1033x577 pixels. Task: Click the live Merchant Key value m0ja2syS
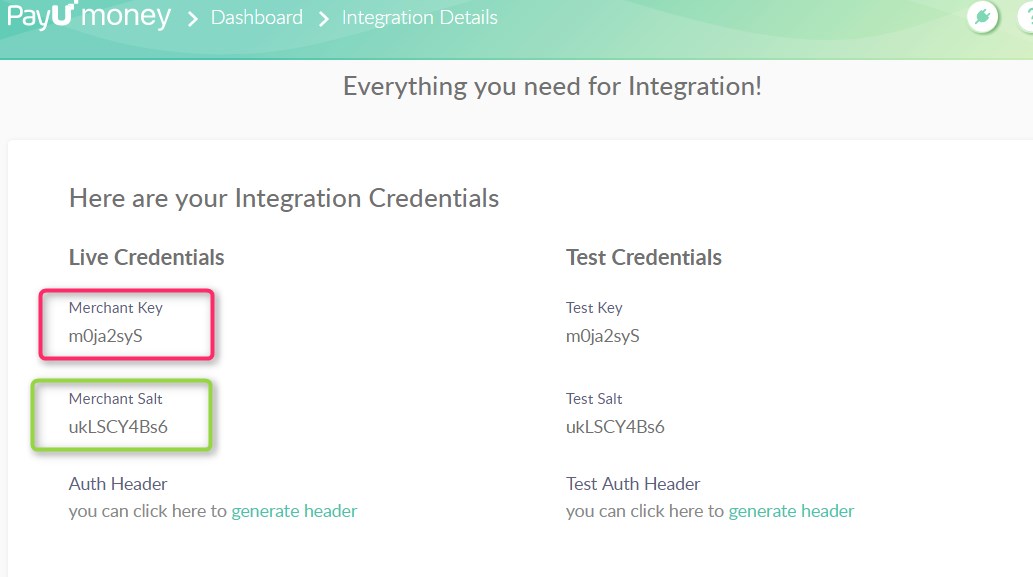[x=106, y=336]
